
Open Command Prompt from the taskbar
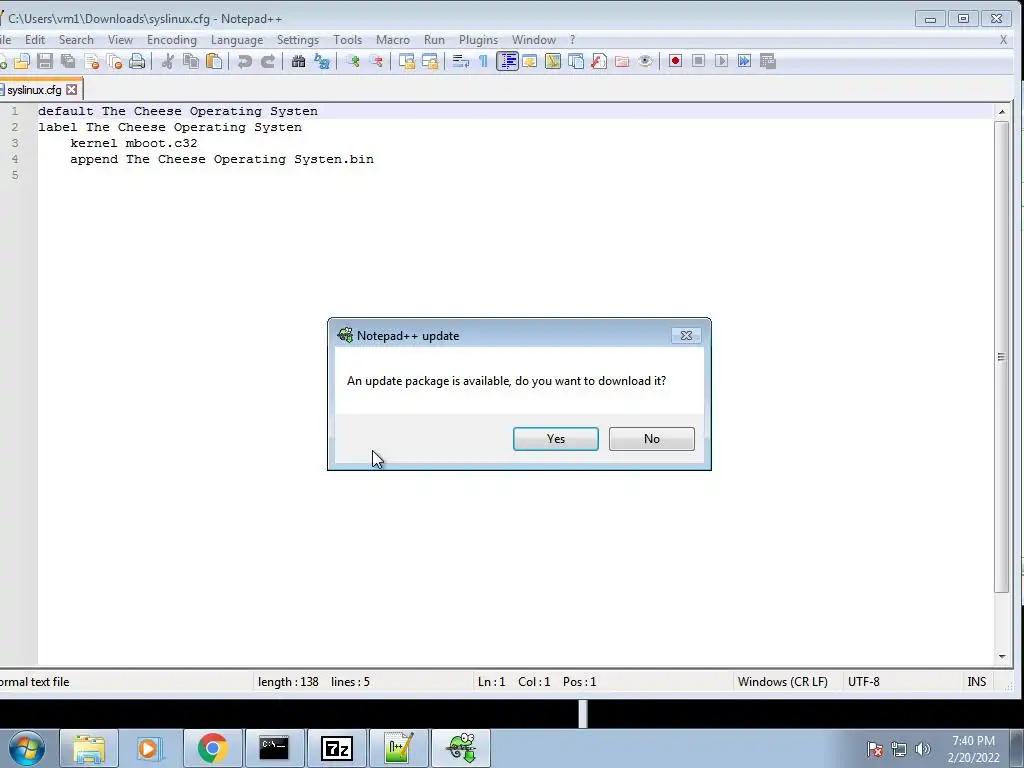click(x=274, y=748)
